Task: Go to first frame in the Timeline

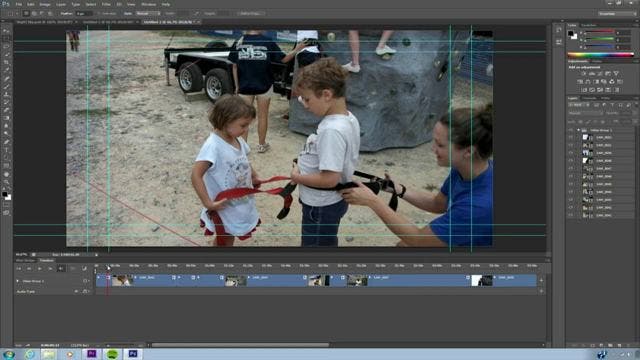Action: (18, 269)
